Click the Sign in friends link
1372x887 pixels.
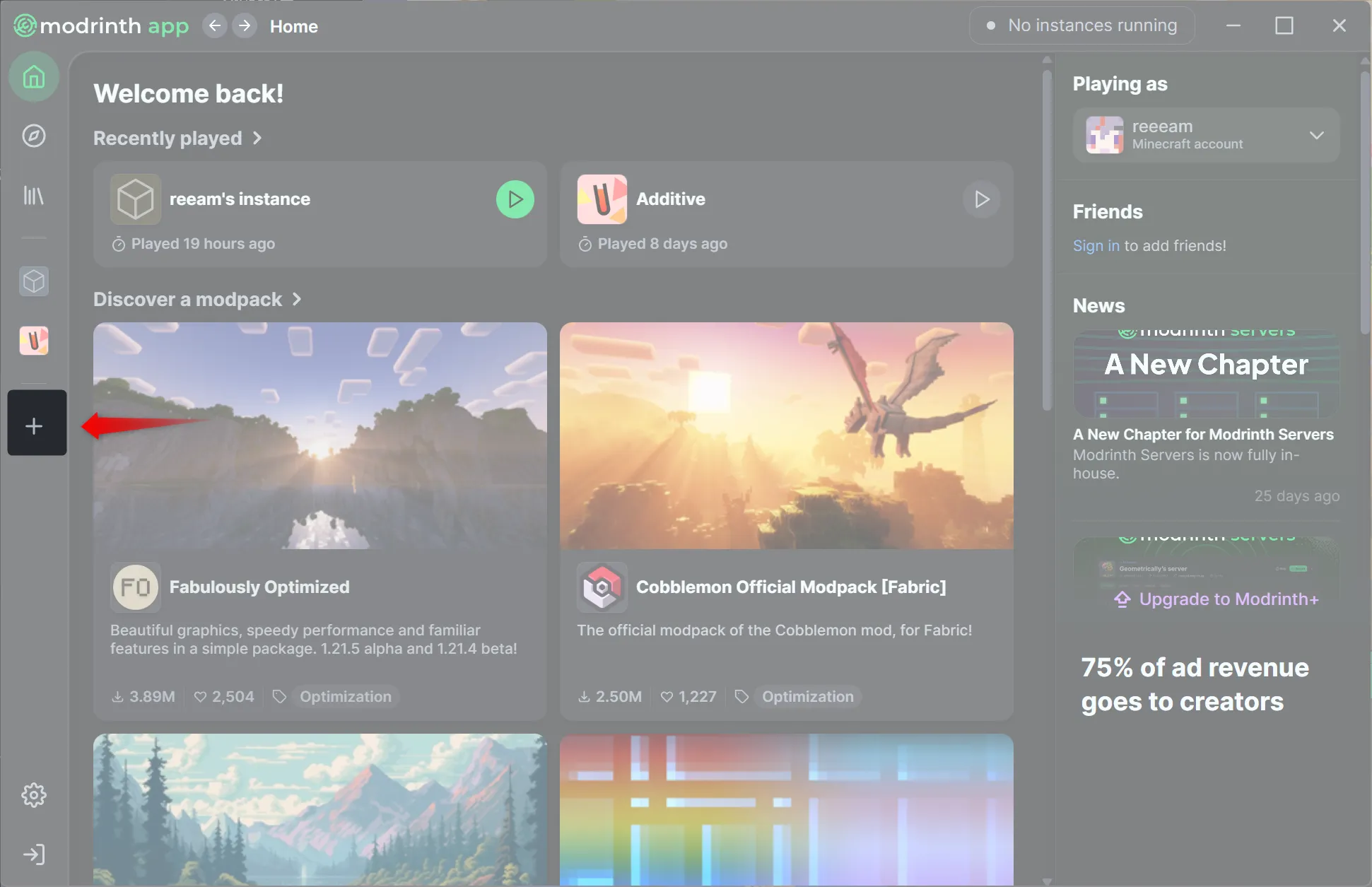pos(1096,245)
